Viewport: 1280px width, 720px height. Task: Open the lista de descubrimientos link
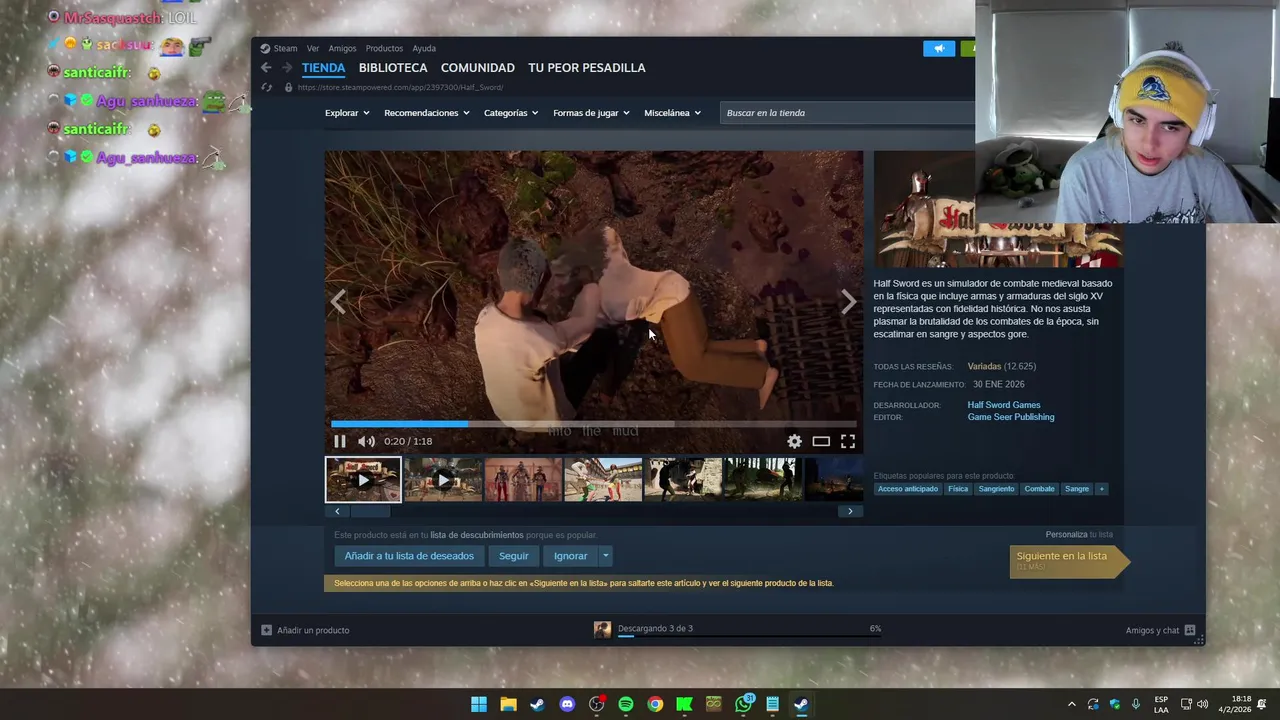[476, 535]
